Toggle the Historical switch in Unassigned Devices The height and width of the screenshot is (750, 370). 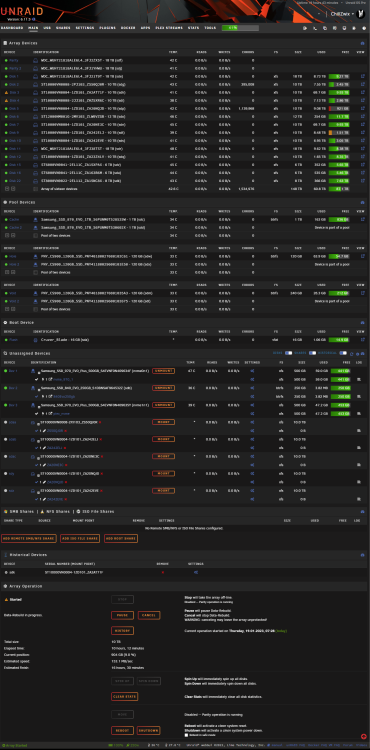[343, 353]
